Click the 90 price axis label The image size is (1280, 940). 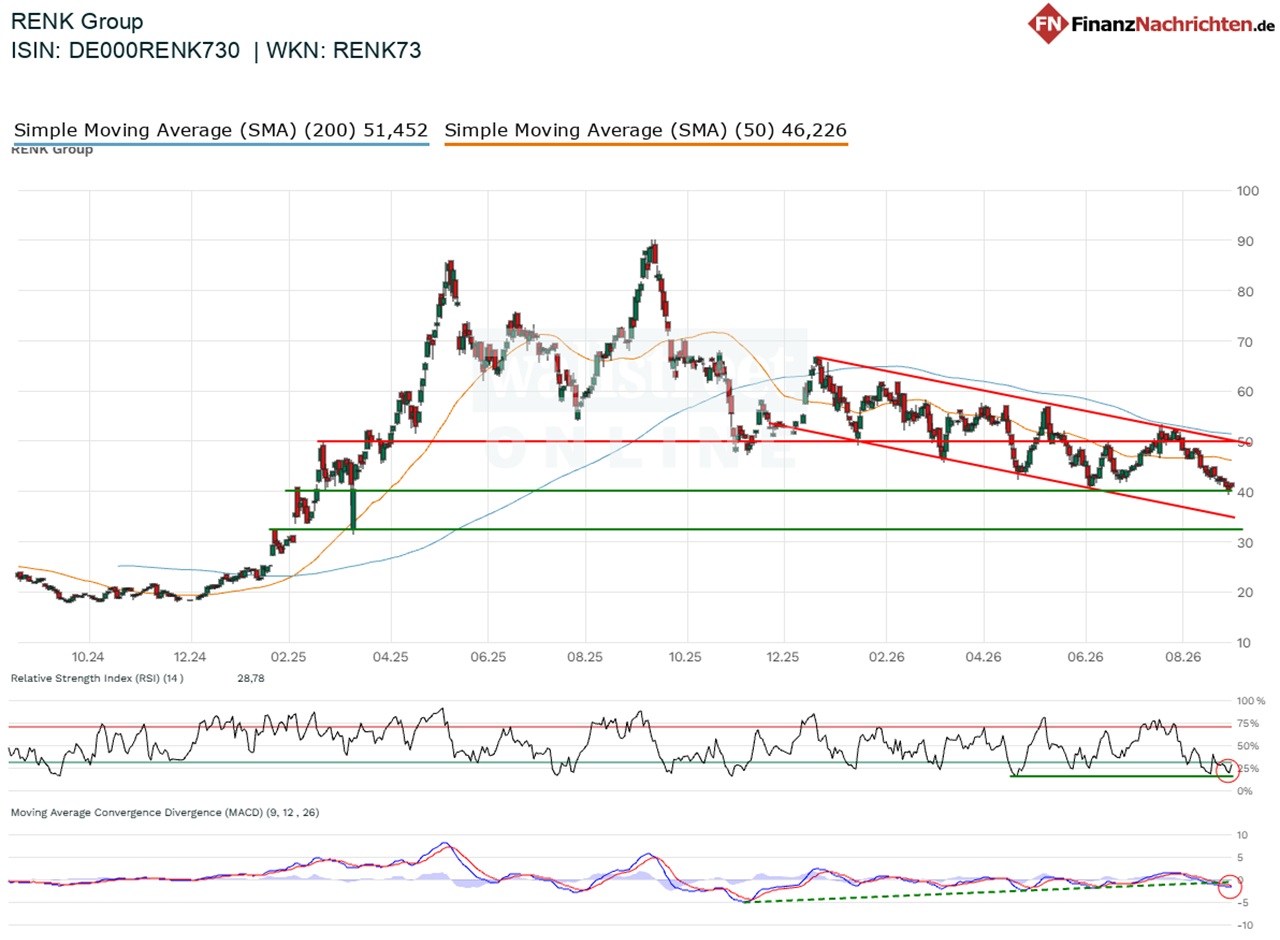1243,241
